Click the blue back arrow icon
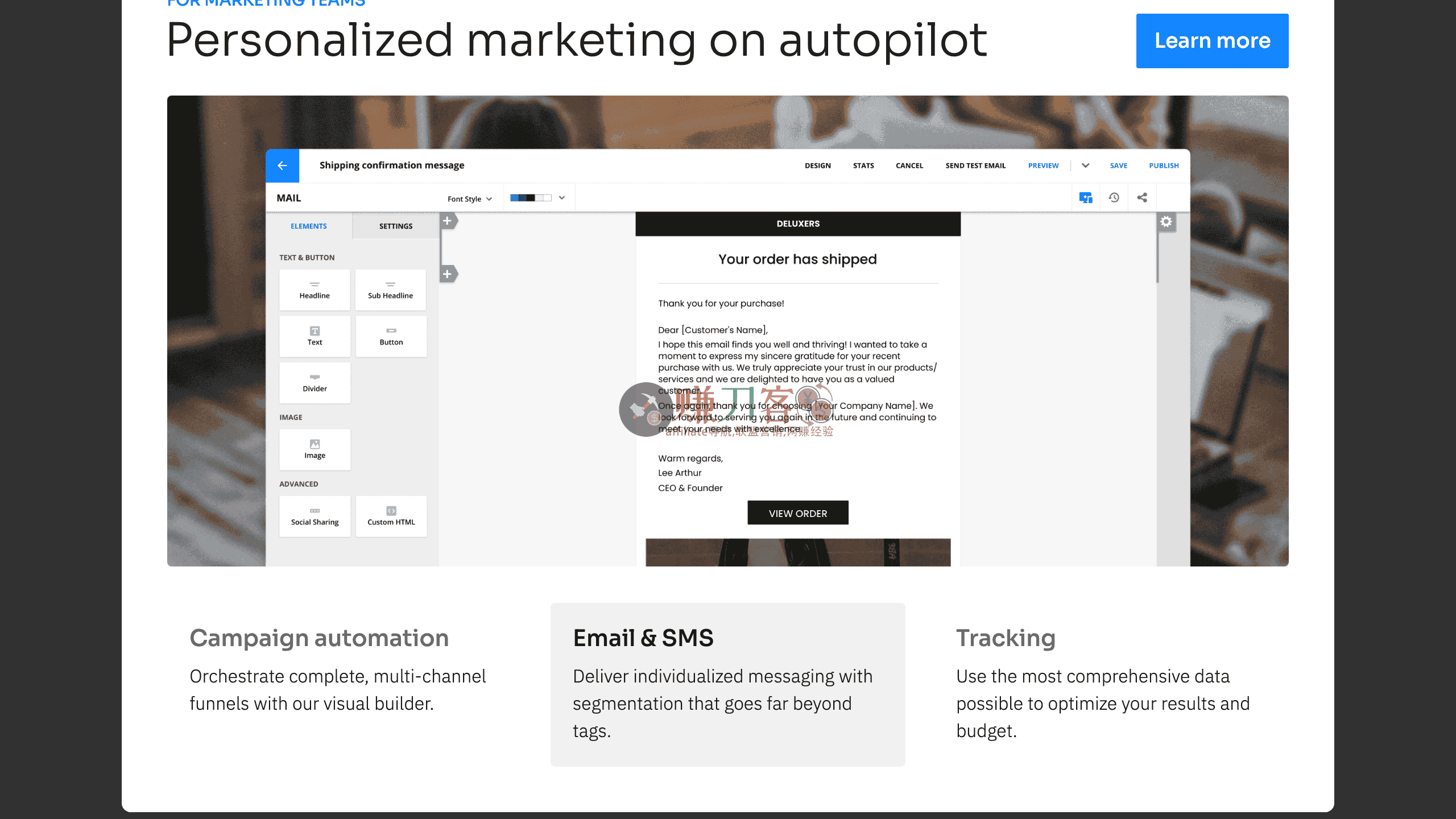 tap(282, 166)
